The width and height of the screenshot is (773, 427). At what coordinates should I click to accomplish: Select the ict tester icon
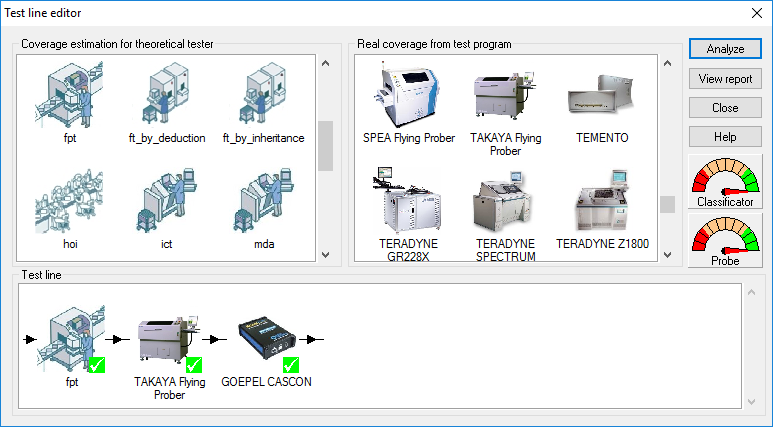tap(167, 201)
